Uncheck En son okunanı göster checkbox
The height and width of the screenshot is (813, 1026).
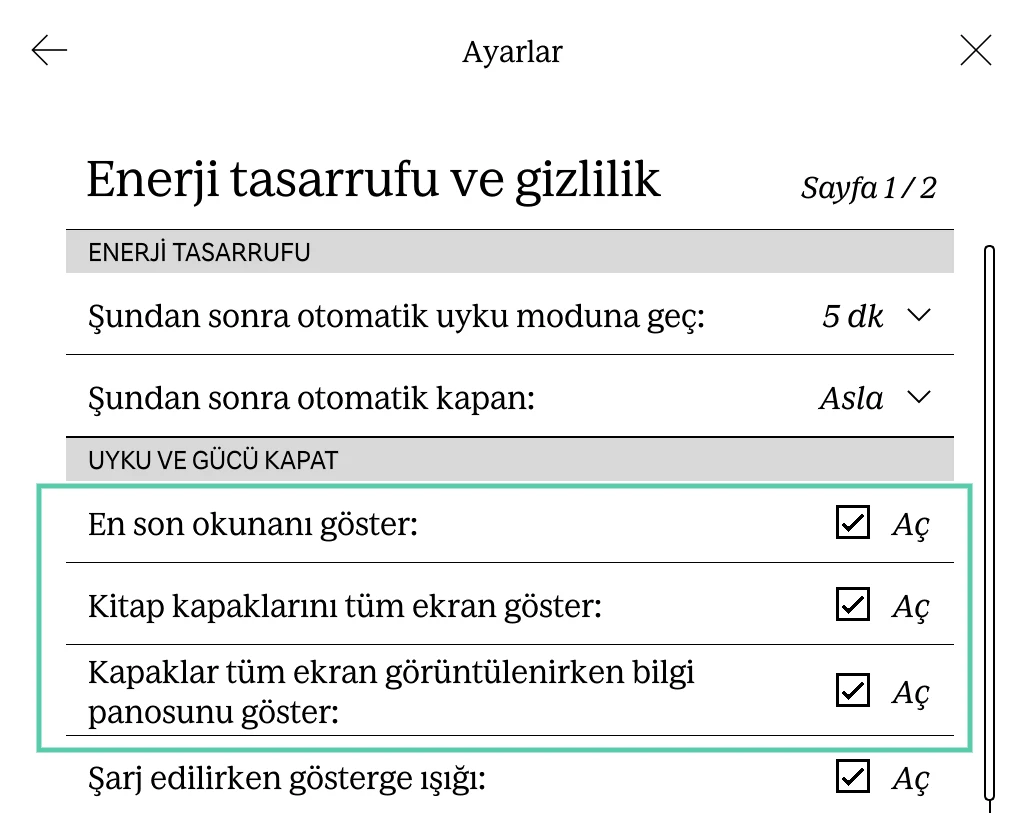(852, 523)
